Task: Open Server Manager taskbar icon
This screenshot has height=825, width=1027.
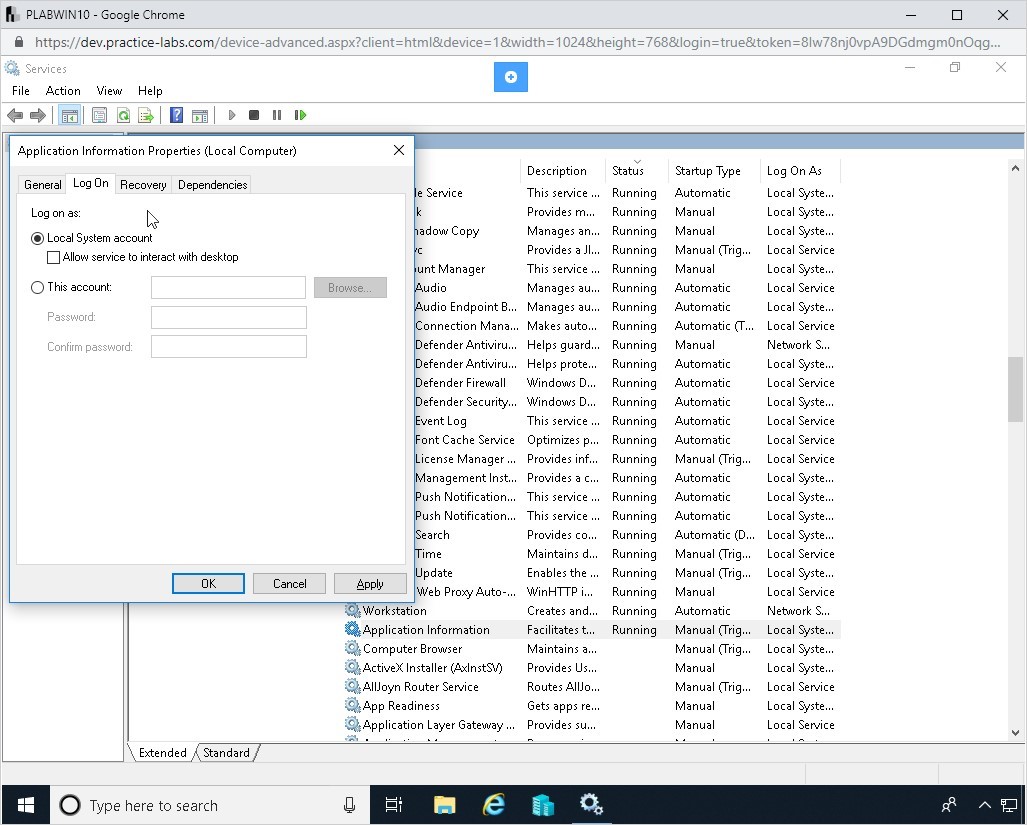Action: (542, 805)
